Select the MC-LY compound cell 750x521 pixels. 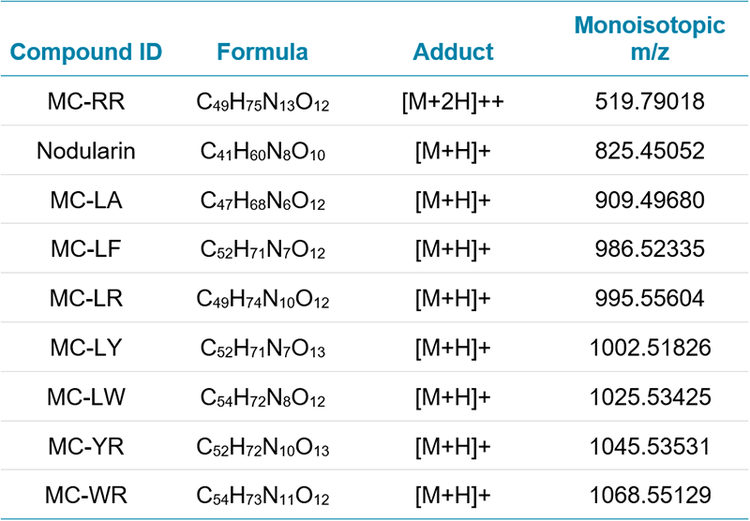(86, 348)
